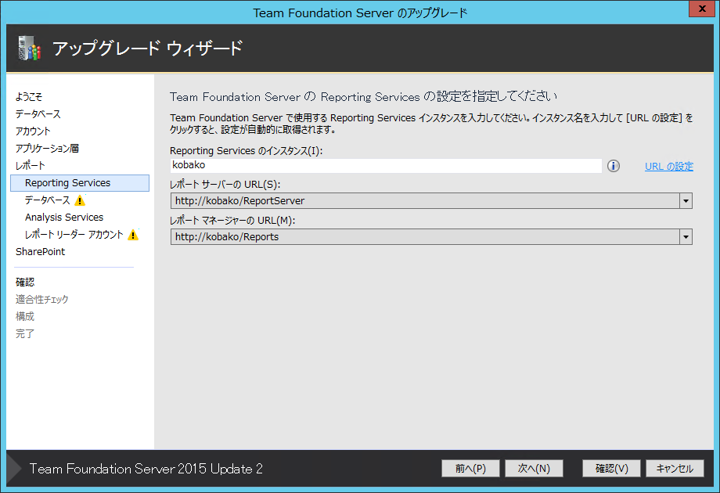The width and height of the screenshot is (720, 493).
Task: Open the アカウント wizard step
Action: (32, 131)
